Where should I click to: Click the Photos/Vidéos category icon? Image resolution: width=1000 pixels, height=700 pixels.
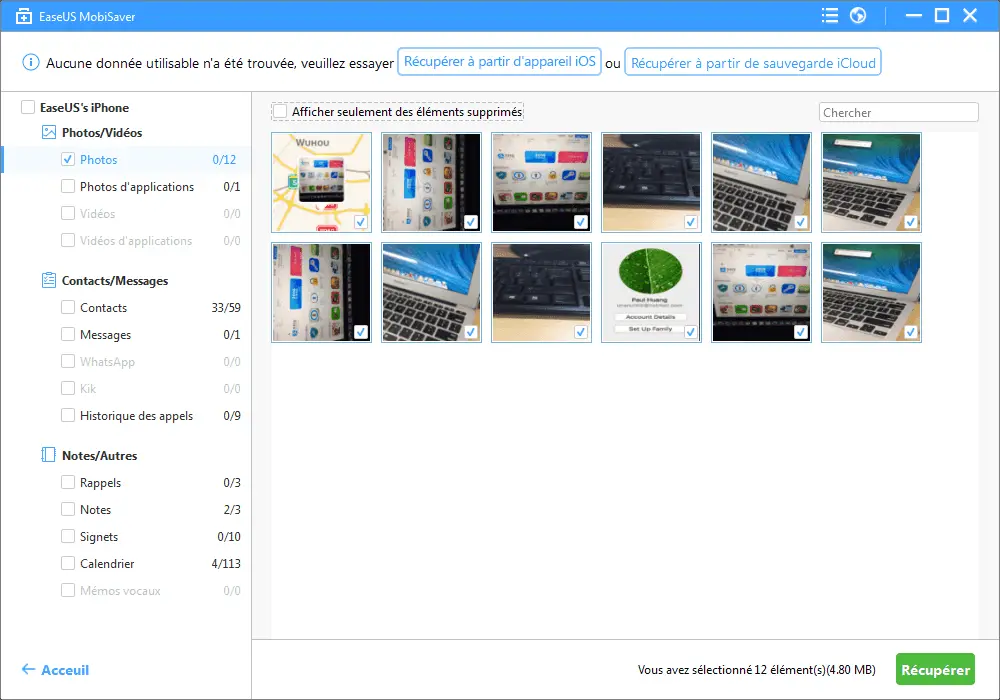(x=48, y=132)
